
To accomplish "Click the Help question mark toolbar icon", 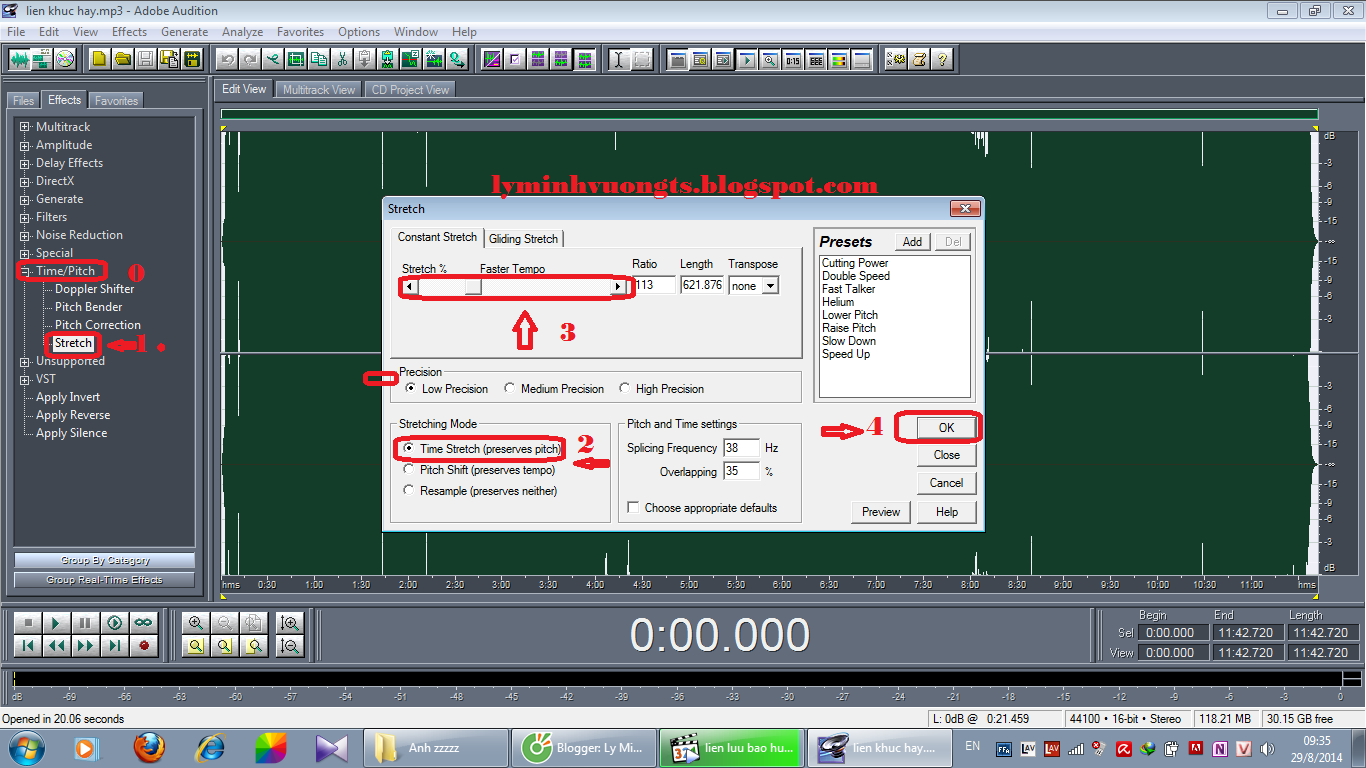I will pos(941,59).
